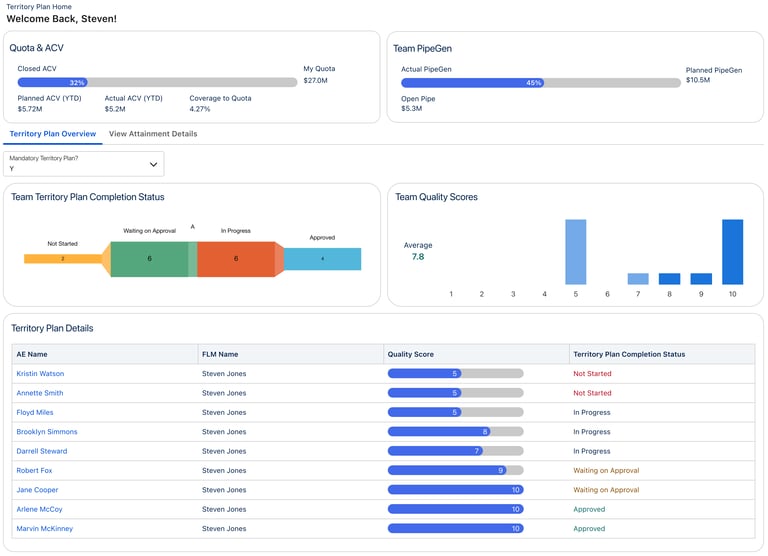This screenshot has width=768, height=556.
Task: Open Kristin Watson's AE record
Action: pyautogui.click(x=40, y=374)
